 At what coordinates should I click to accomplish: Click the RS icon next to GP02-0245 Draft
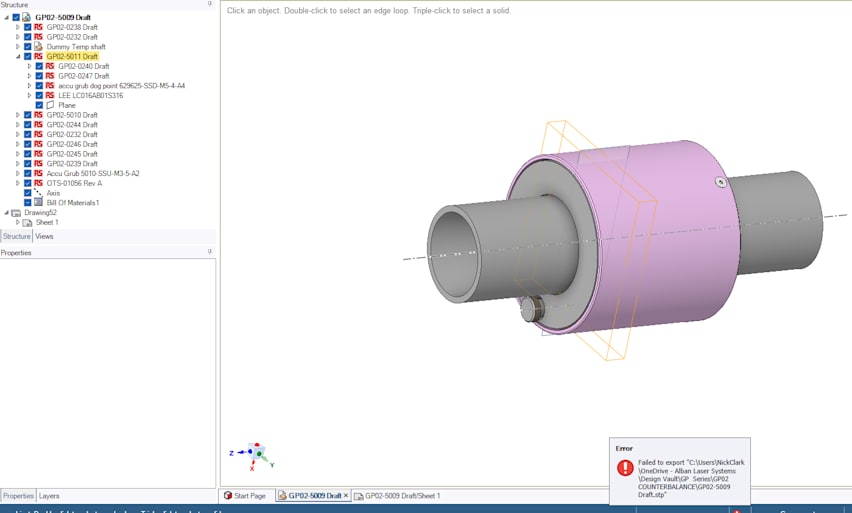pyautogui.click(x=38, y=154)
